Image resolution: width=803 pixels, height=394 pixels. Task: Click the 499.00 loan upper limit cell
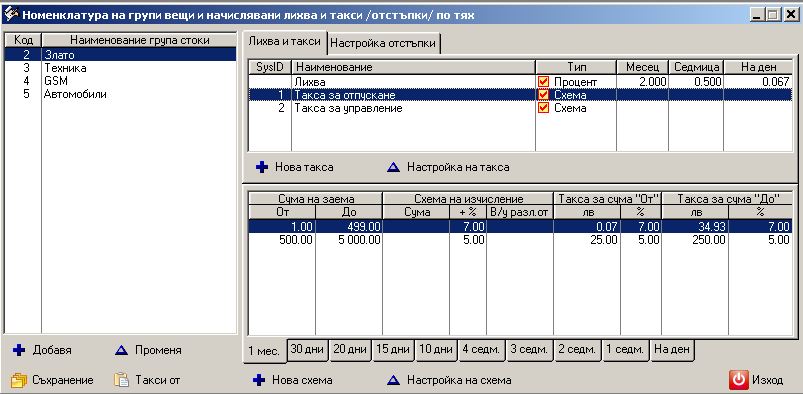[349, 226]
